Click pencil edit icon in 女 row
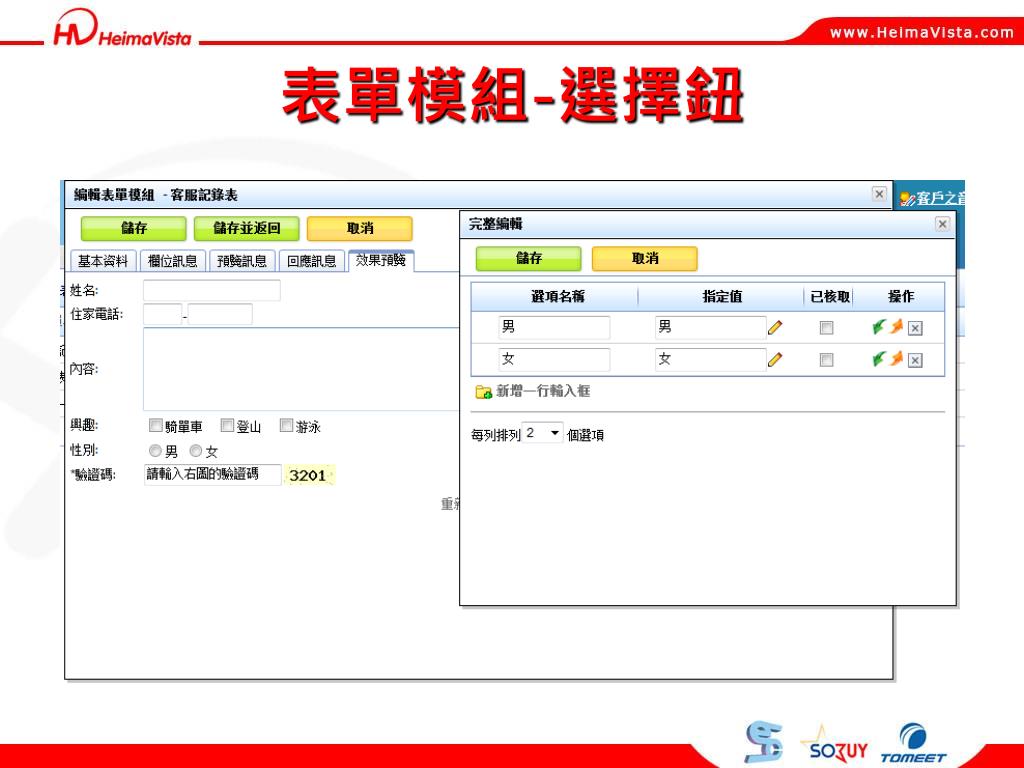1024x768 pixels. [775, 359]
